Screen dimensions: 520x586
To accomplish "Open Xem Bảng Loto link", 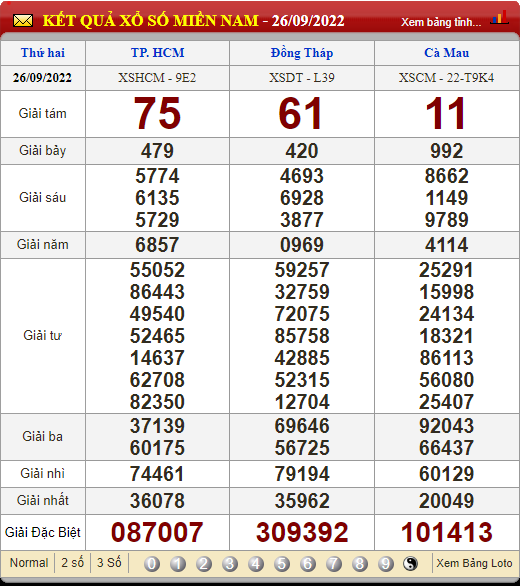I will 474,563.
